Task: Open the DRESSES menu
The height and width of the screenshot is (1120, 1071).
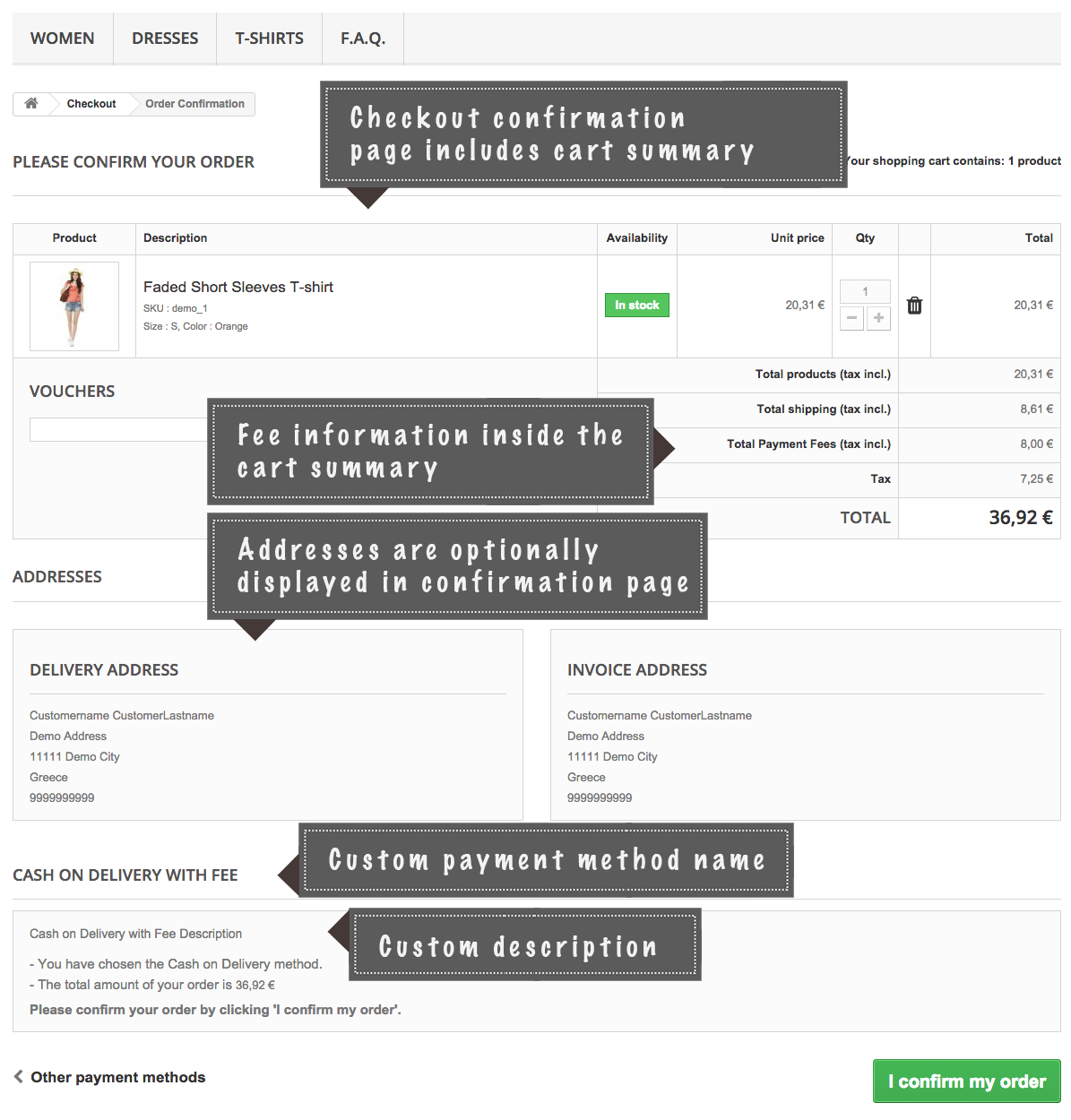Action: (165, 38)
